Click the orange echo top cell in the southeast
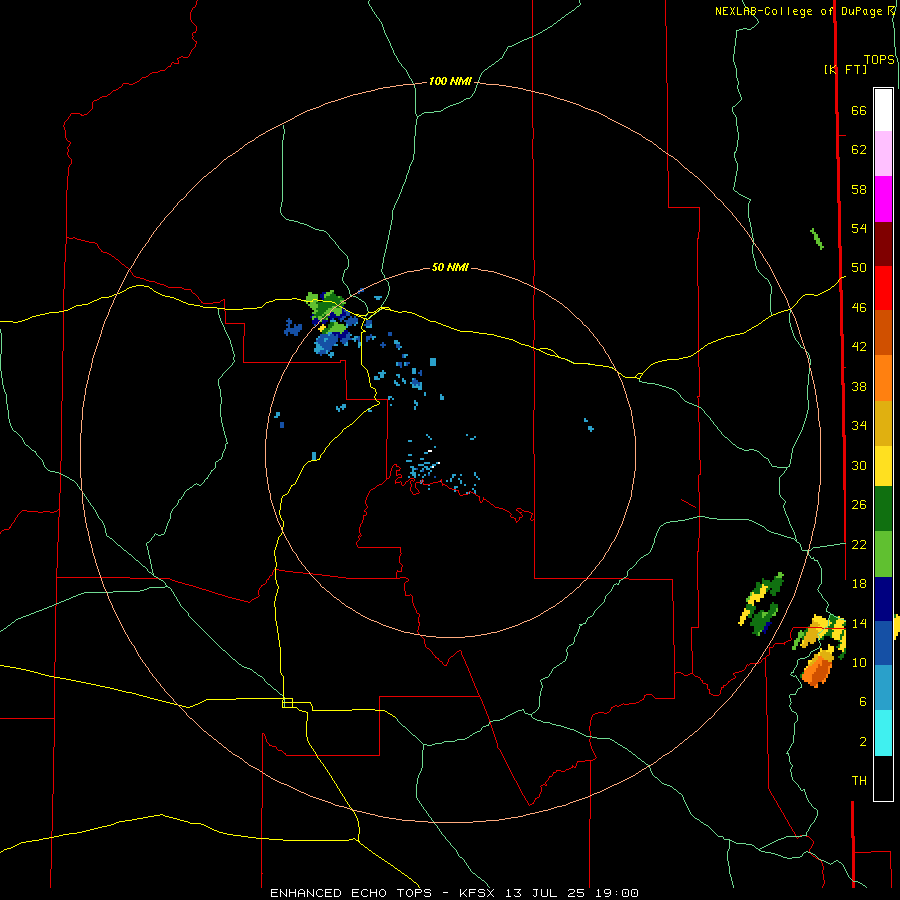This screenshot has width=900, height=900. [817, 669]
